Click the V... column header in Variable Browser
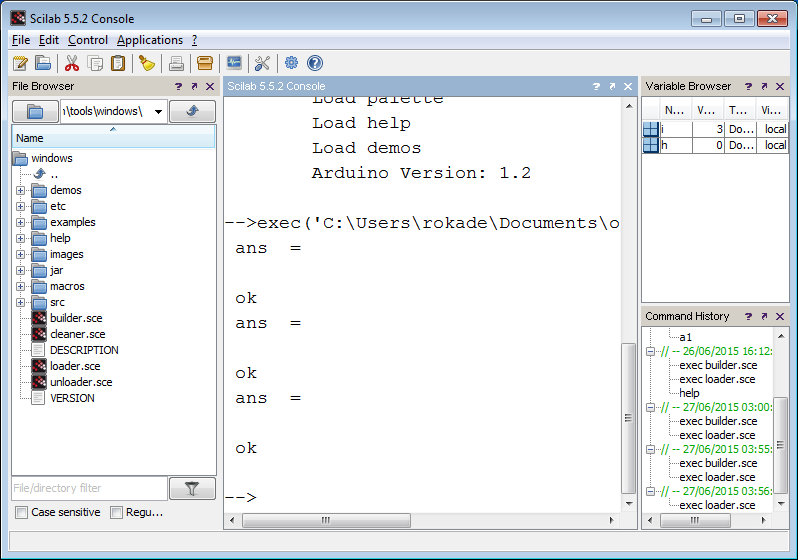This screenshot has width=798, height=560. tap(707, 110)
